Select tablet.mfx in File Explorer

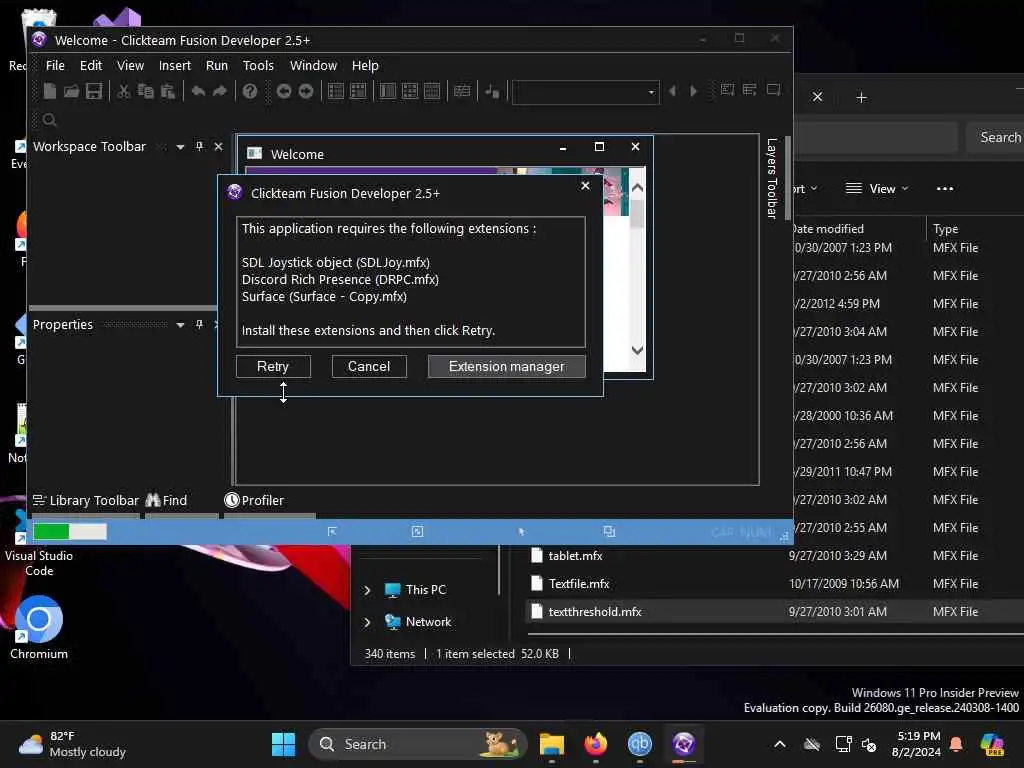[575, 556]
